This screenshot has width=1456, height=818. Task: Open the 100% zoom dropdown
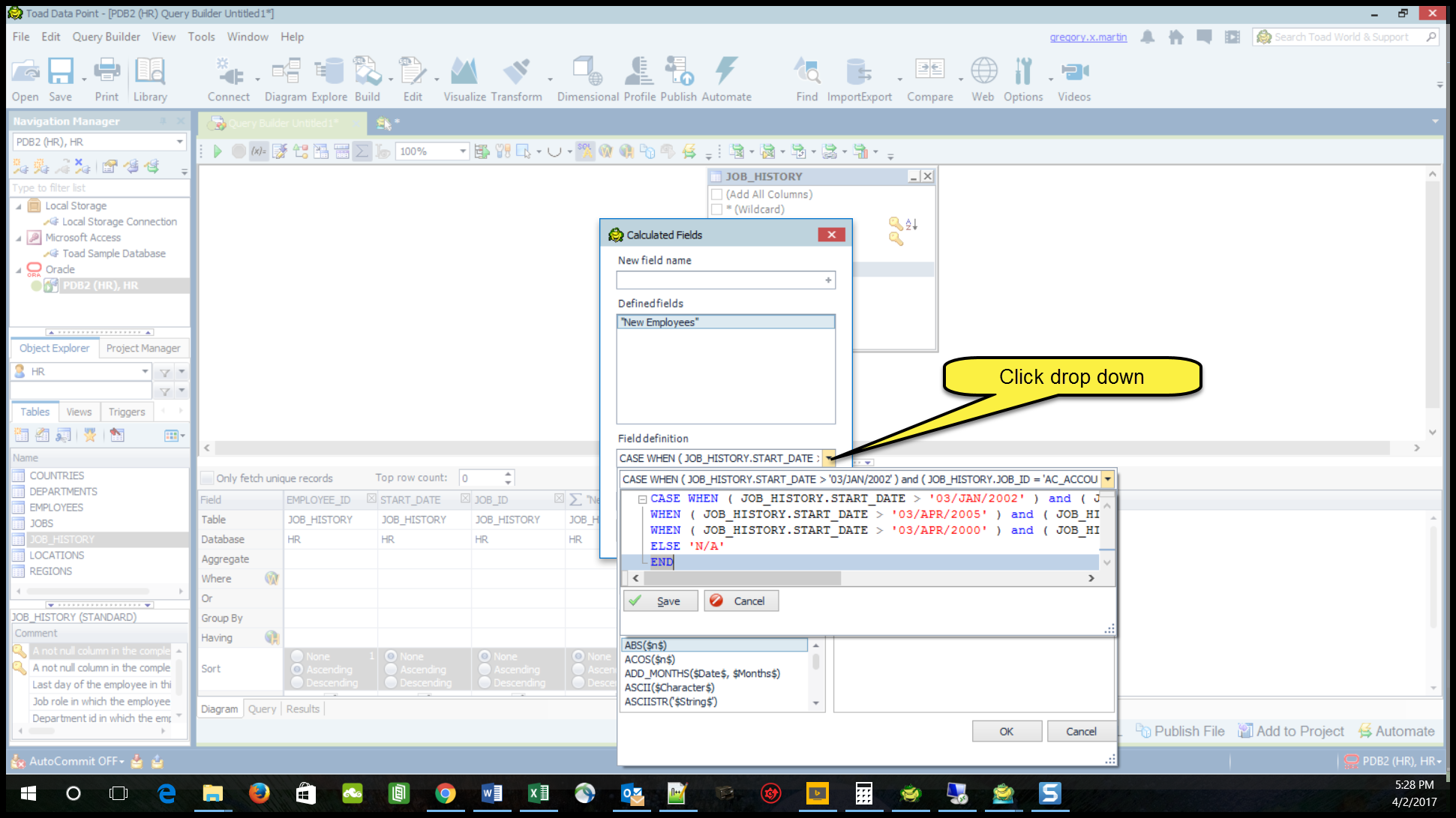(x=463, y=151)
